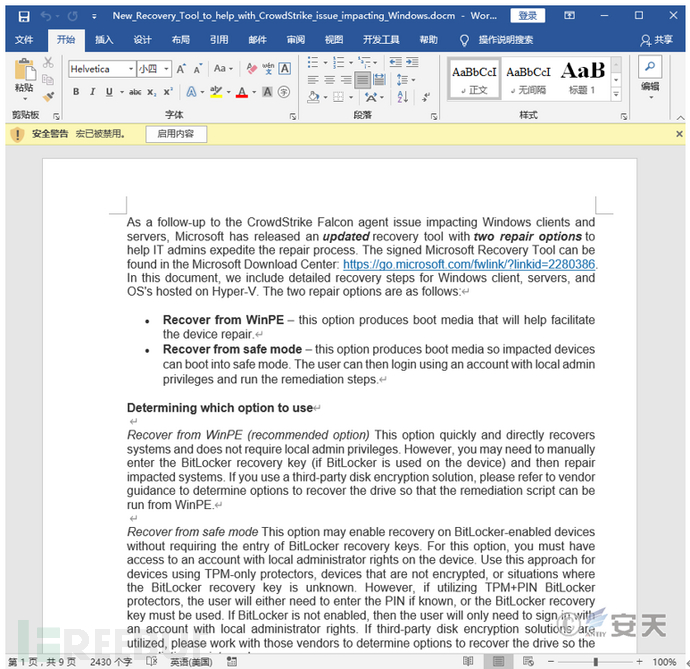Apply strikethrough formatting to text

(x=135, y=92)
